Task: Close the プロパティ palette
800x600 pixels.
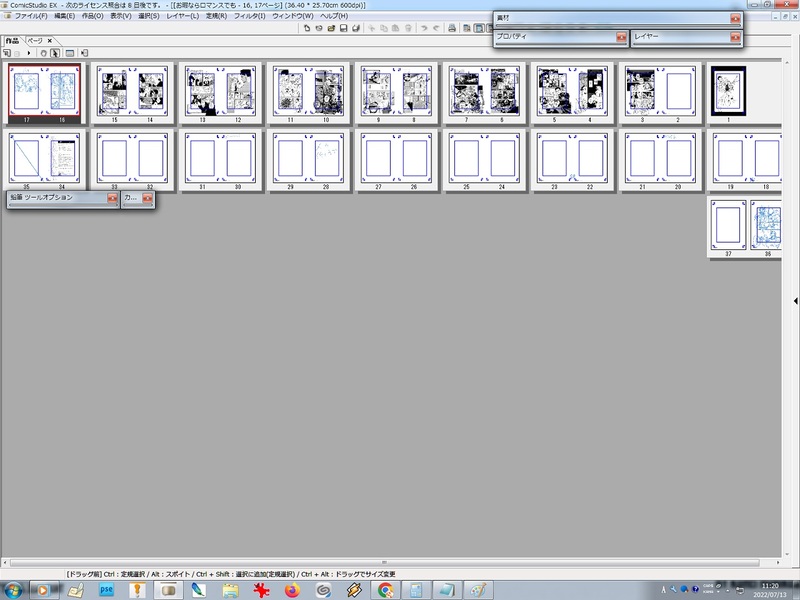Action: 621,37
